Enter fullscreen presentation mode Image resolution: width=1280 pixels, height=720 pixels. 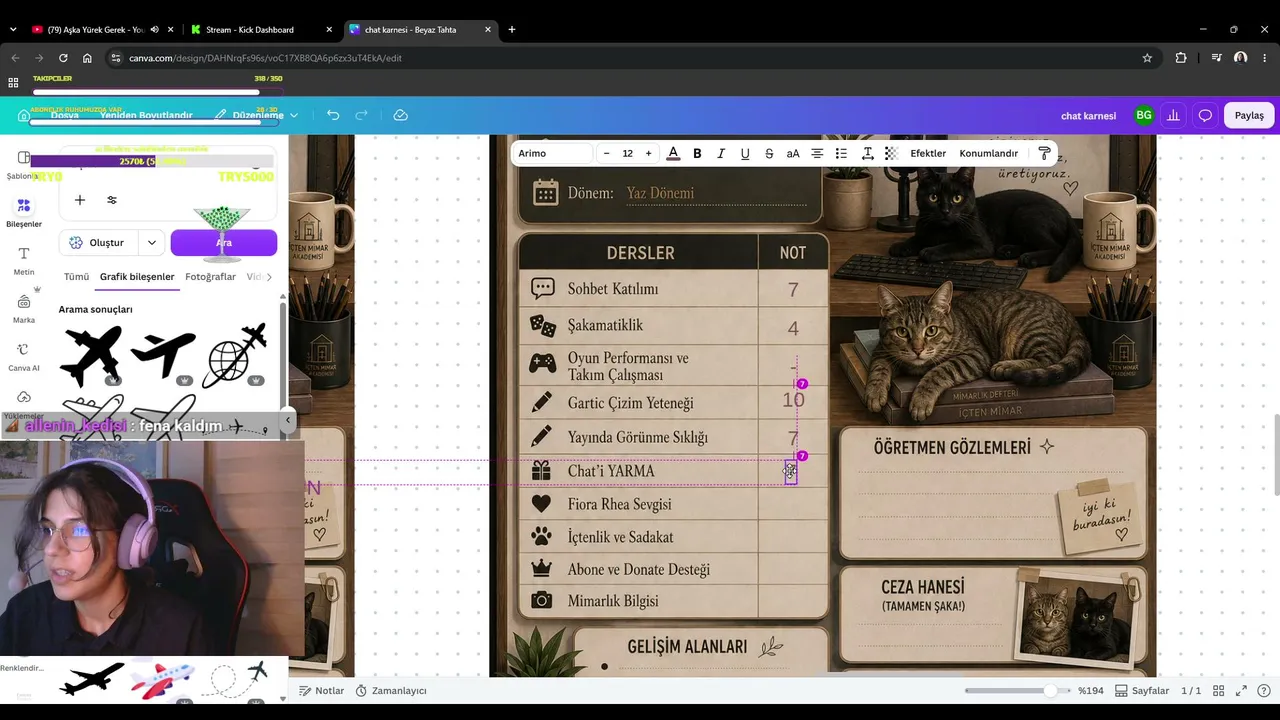coord(1241,691)
